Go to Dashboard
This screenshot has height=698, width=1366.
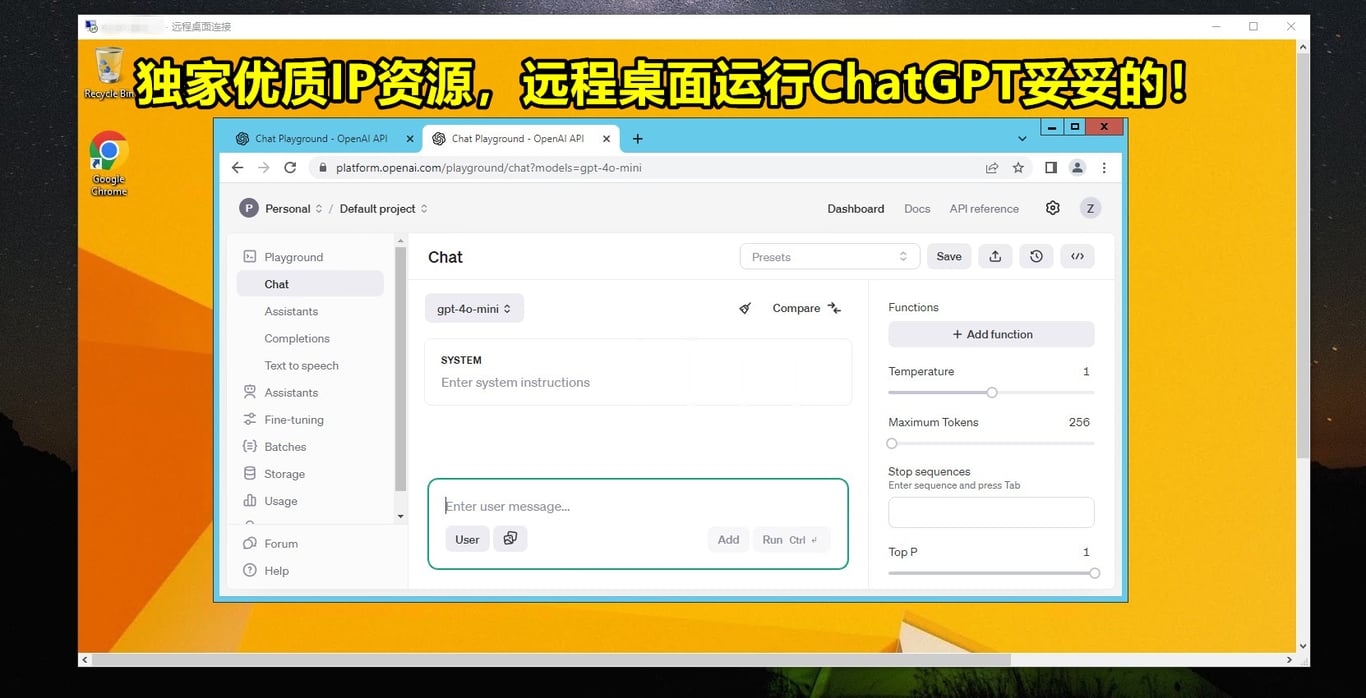pyautogui.click(x=856, y=209)
